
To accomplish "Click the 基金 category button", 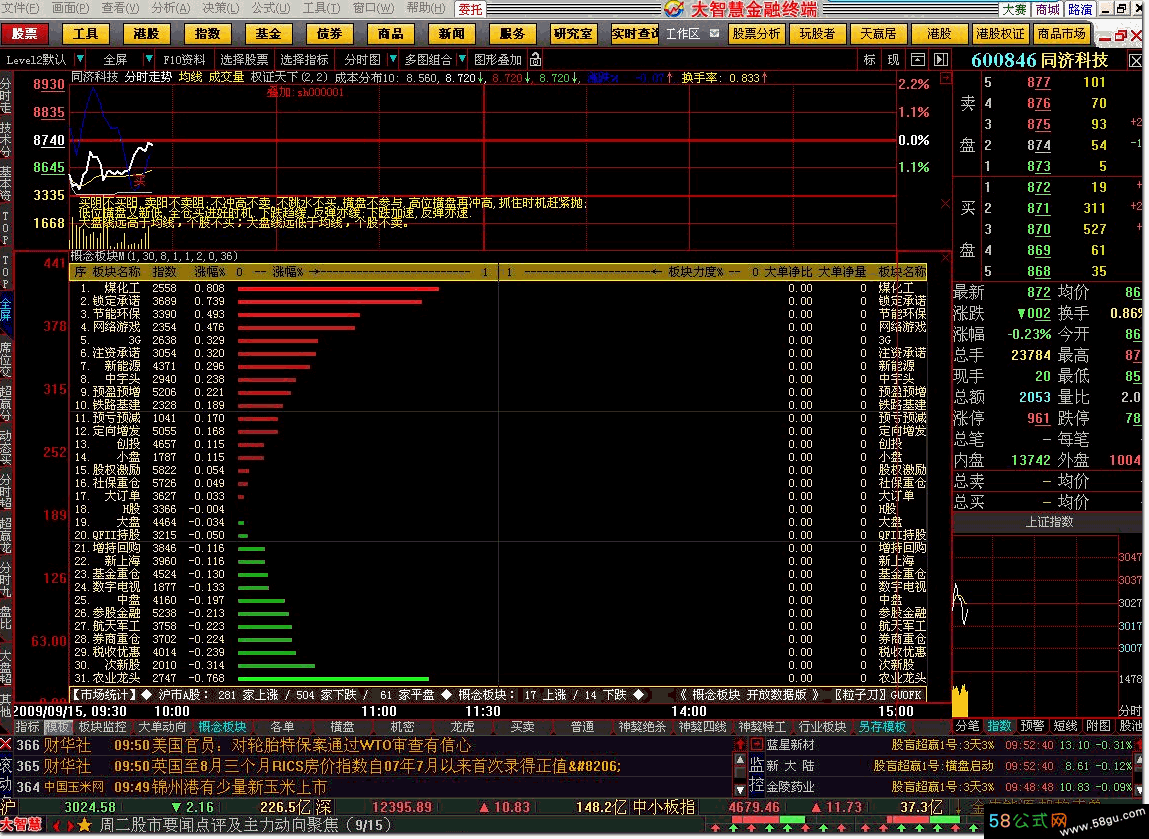I will pyautogui.click(x=268, y=34).
